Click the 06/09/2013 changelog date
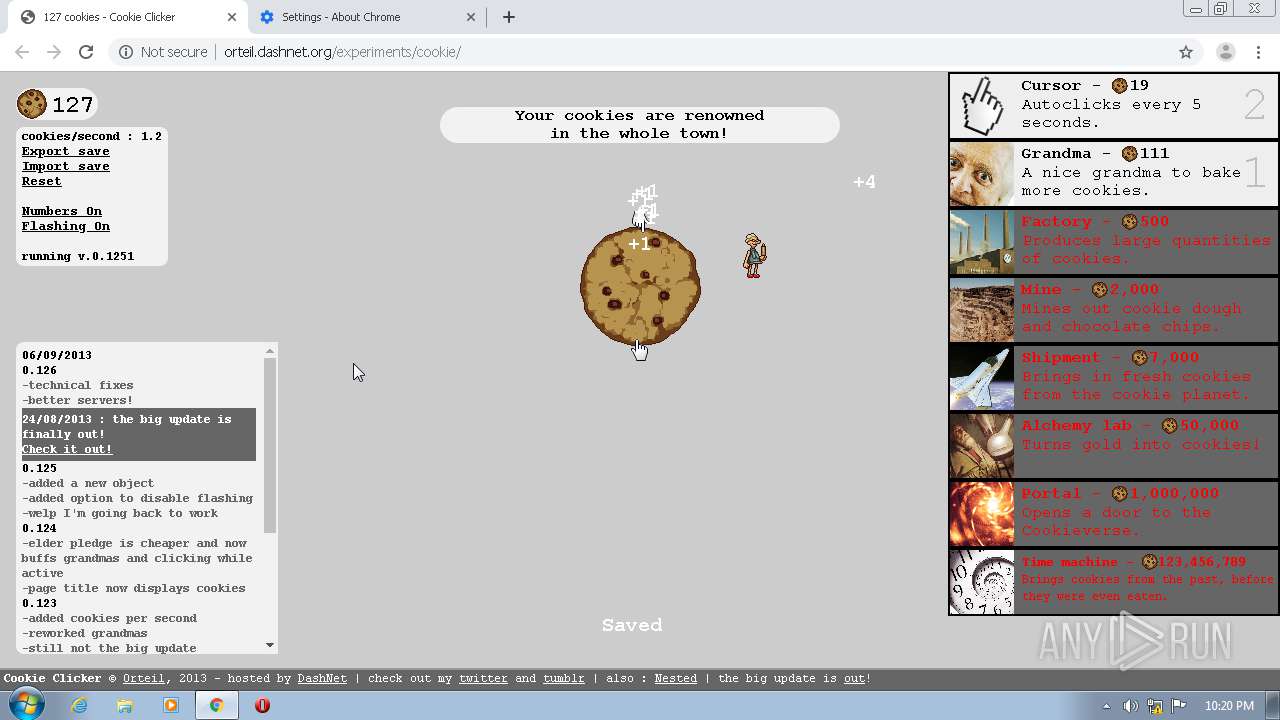 click(57, 355)
